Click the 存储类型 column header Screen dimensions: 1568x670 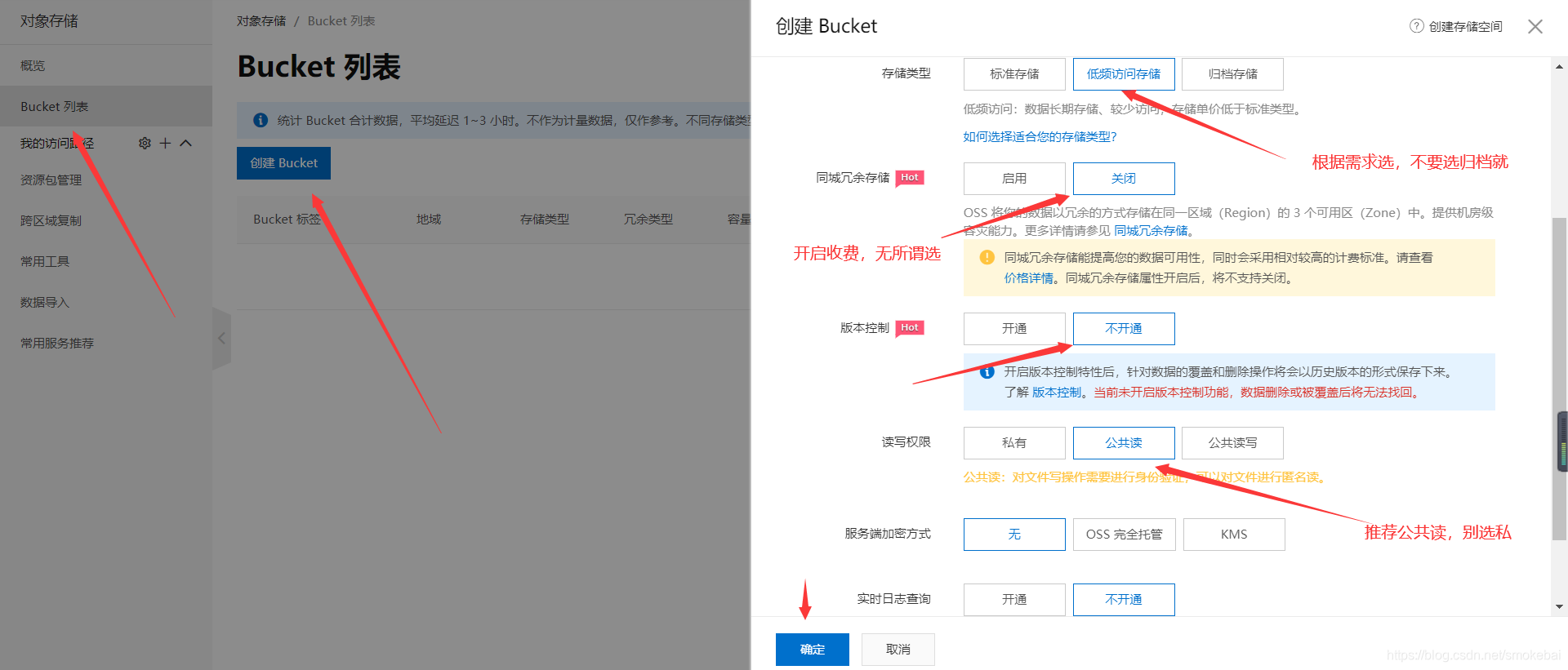click(545, 220)
